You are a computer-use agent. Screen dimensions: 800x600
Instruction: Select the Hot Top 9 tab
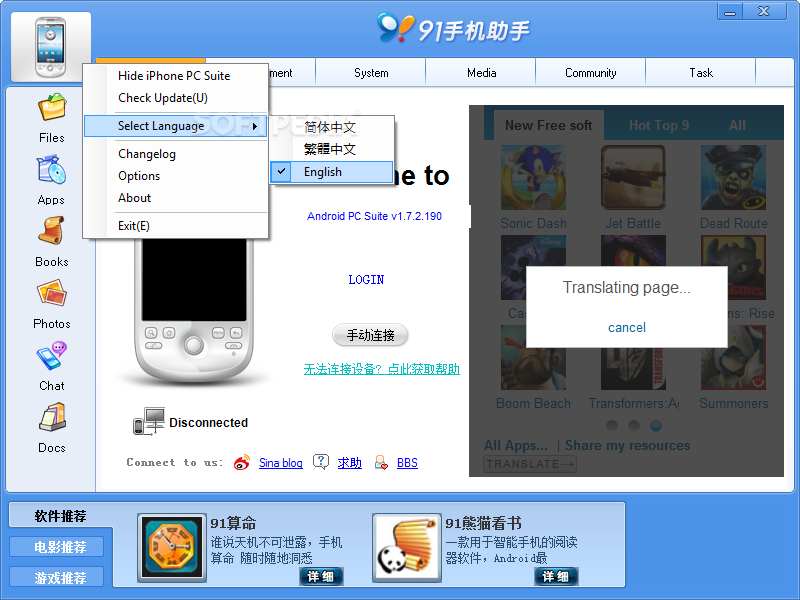pos(659,125)
